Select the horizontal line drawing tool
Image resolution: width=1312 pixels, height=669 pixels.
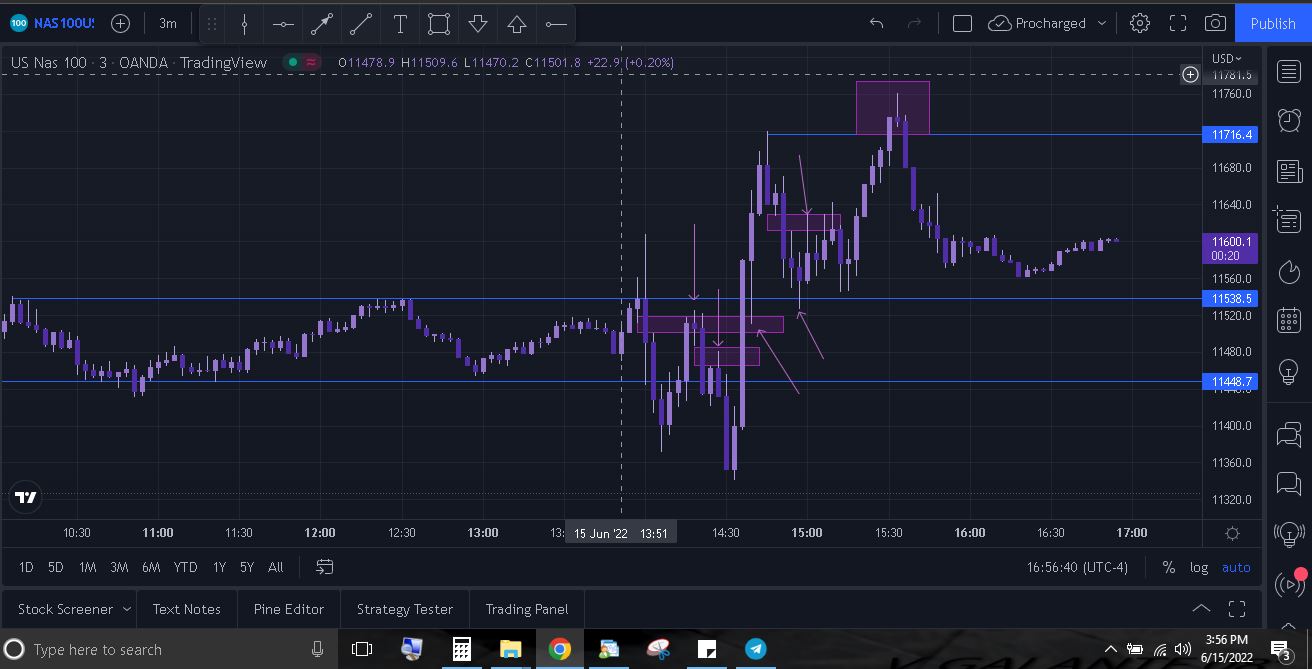click(283, 23)
